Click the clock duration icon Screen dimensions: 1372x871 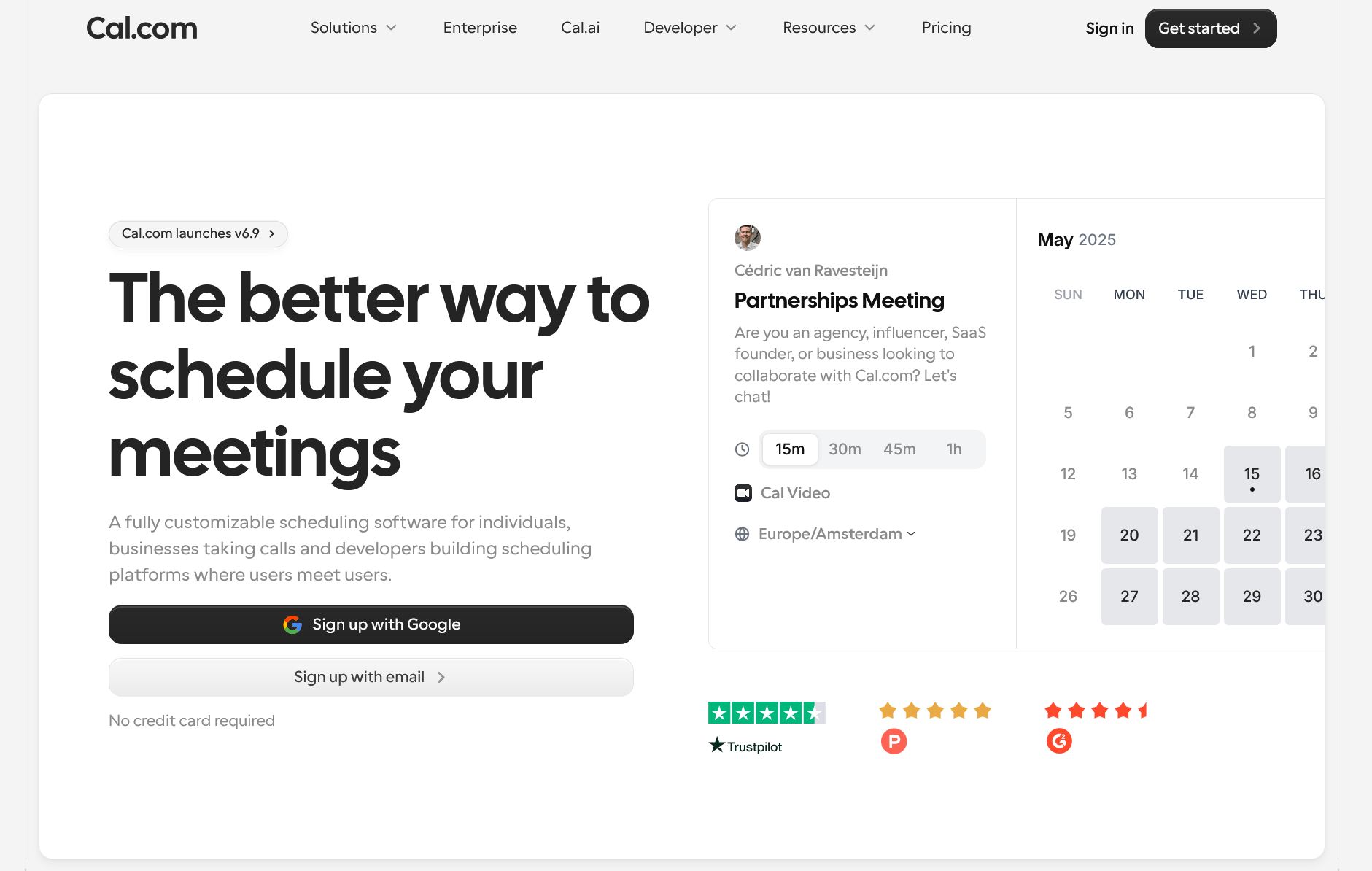(742, 449)
